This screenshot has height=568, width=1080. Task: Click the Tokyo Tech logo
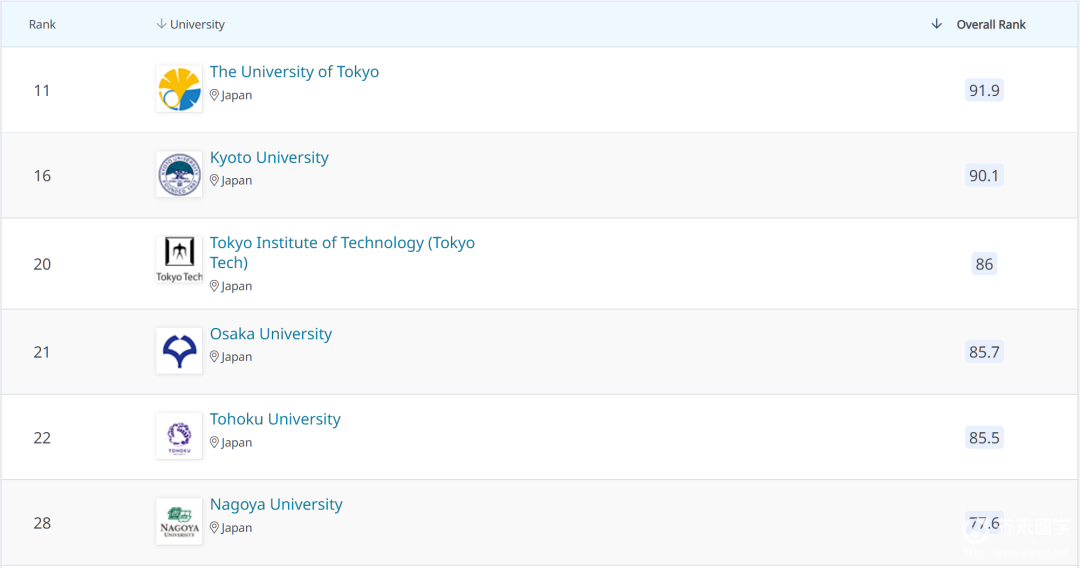(179, 260)
